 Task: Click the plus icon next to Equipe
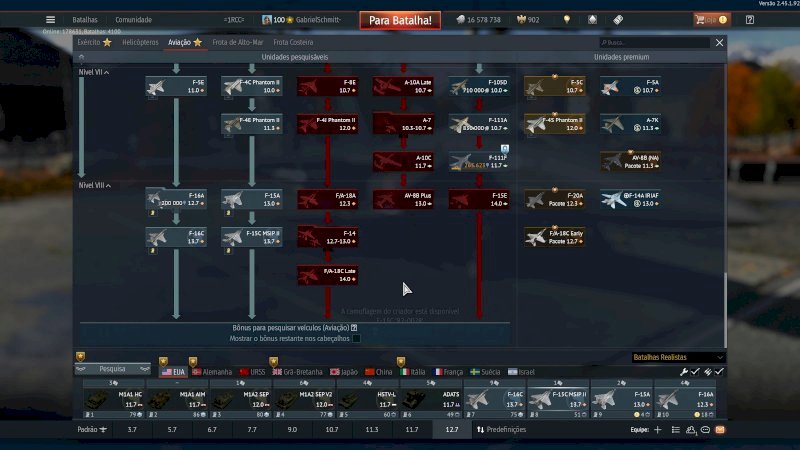(x=657, y=430)
